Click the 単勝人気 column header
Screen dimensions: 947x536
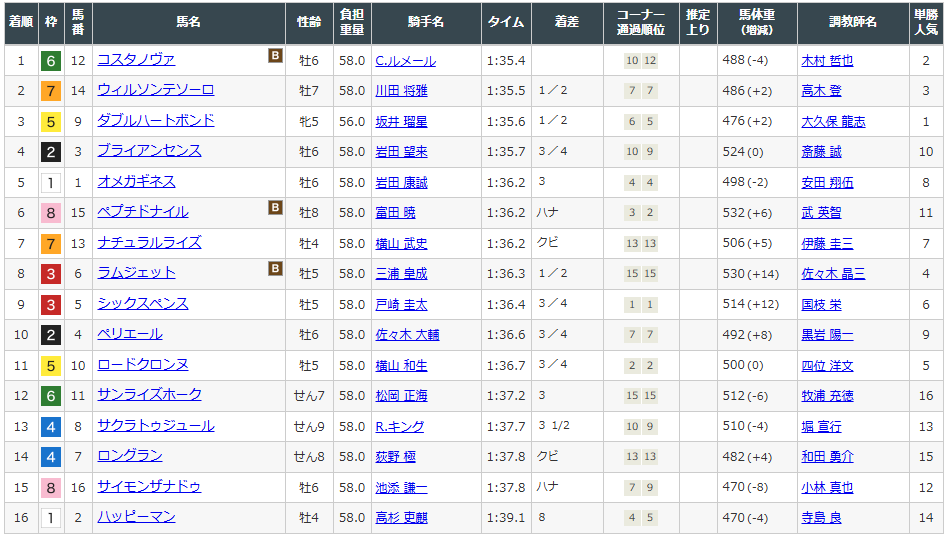(926, 22)
